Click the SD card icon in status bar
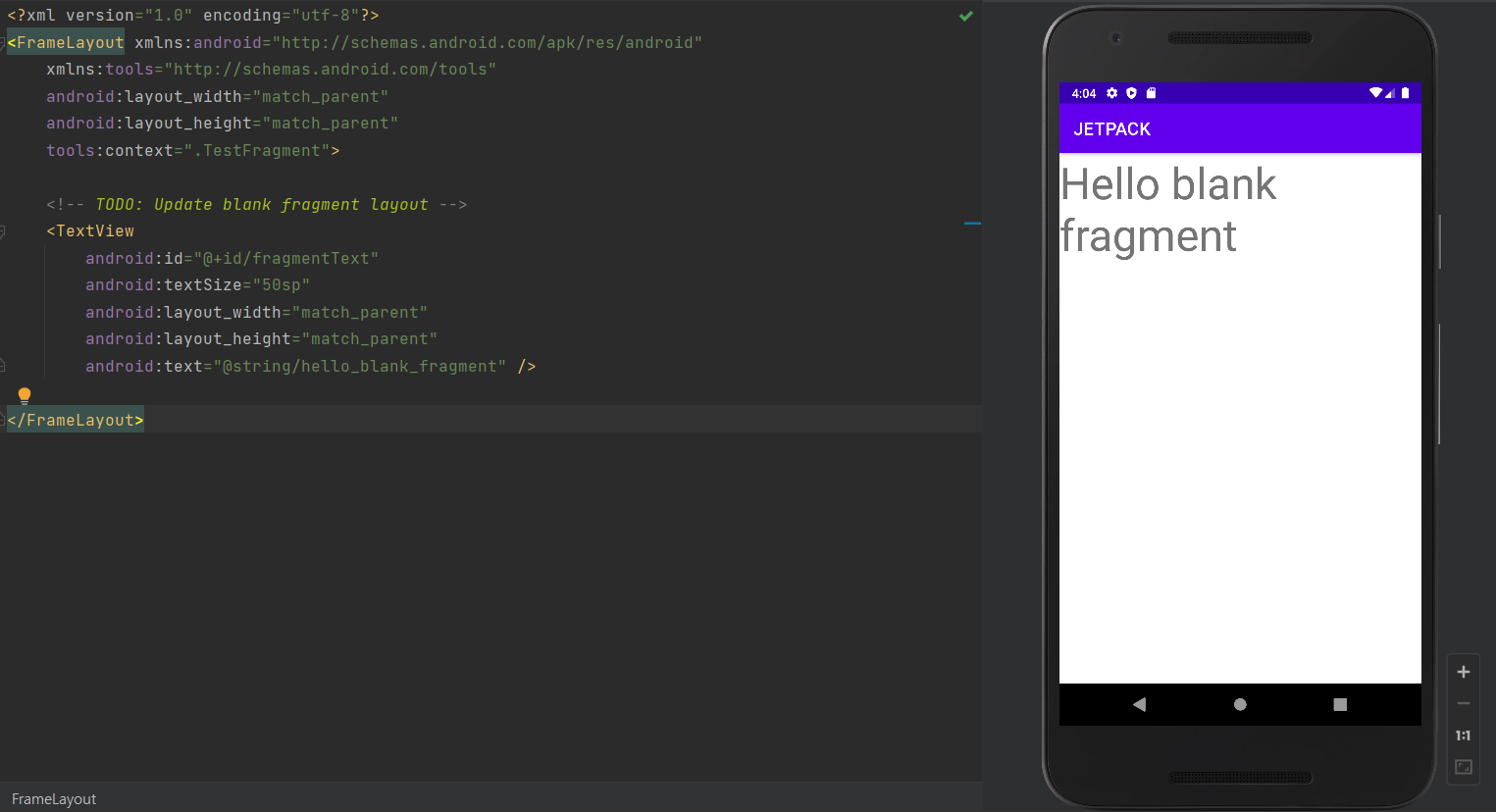The width and height of the screenshot is (1496, 812). pos(1151,93)
